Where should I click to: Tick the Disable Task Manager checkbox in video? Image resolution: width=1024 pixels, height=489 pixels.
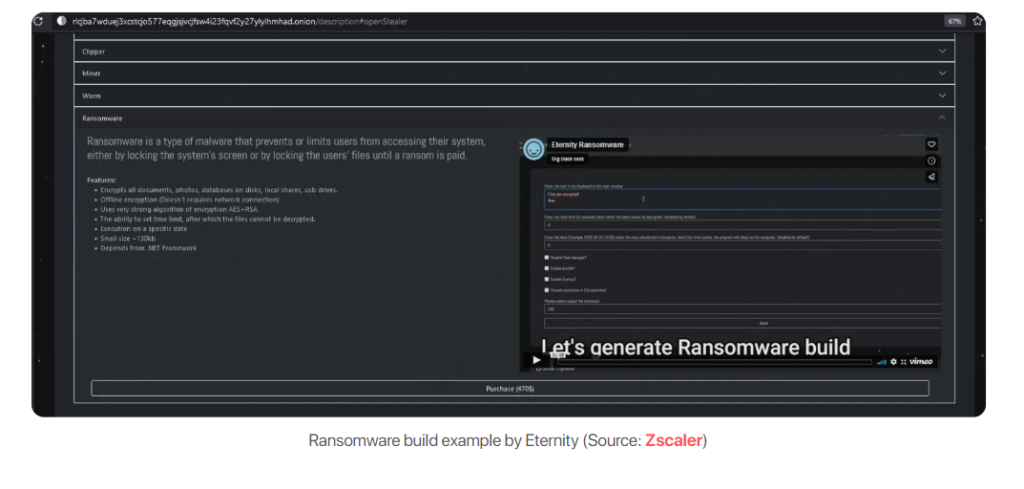tap(547, 257)
